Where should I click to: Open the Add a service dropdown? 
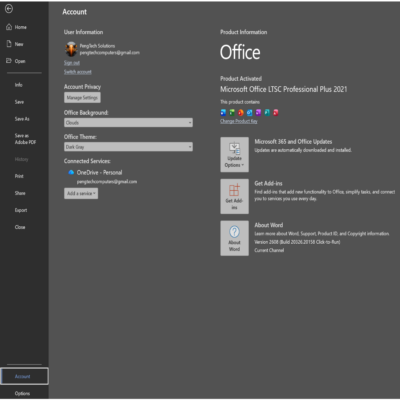(81, 193)
